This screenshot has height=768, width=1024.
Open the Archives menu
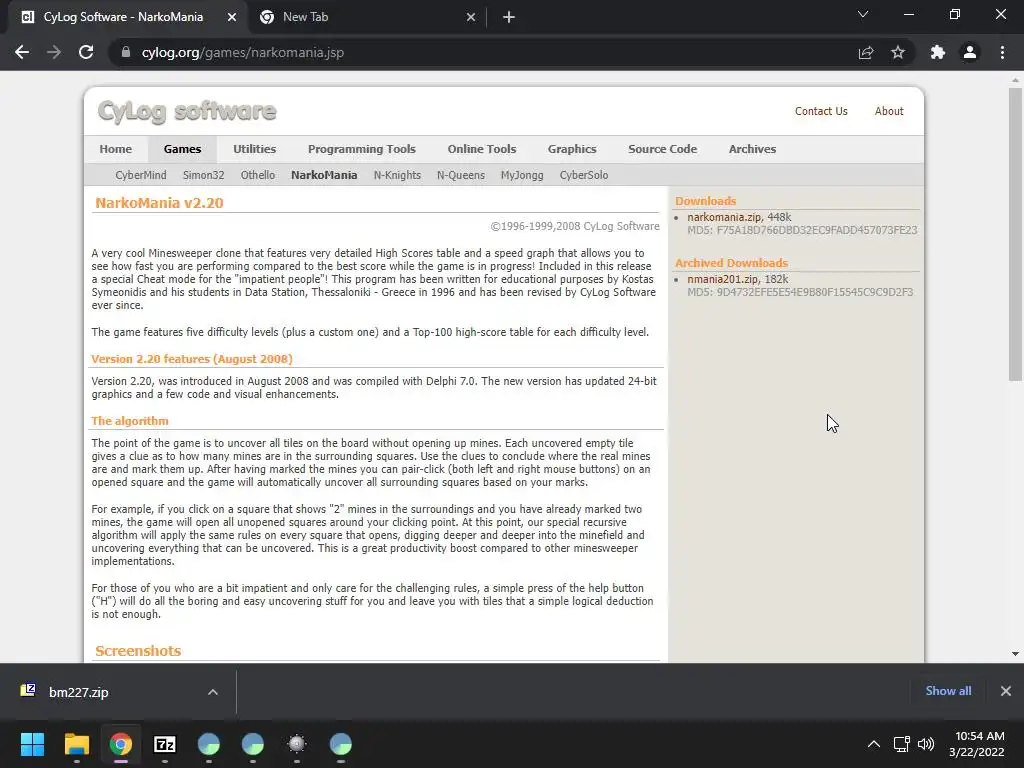(x=752, y=149)
